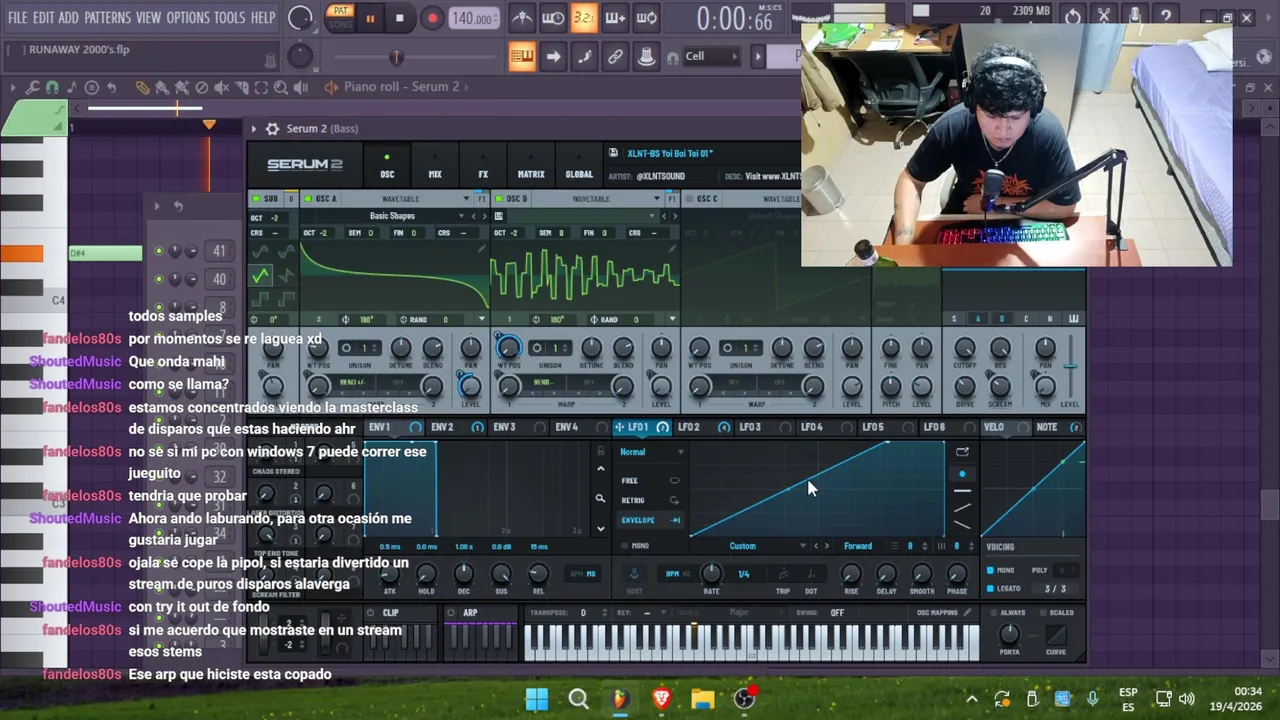Toggle the ARP power button
Screen dimensions: 1280x720
click(452, 613)
